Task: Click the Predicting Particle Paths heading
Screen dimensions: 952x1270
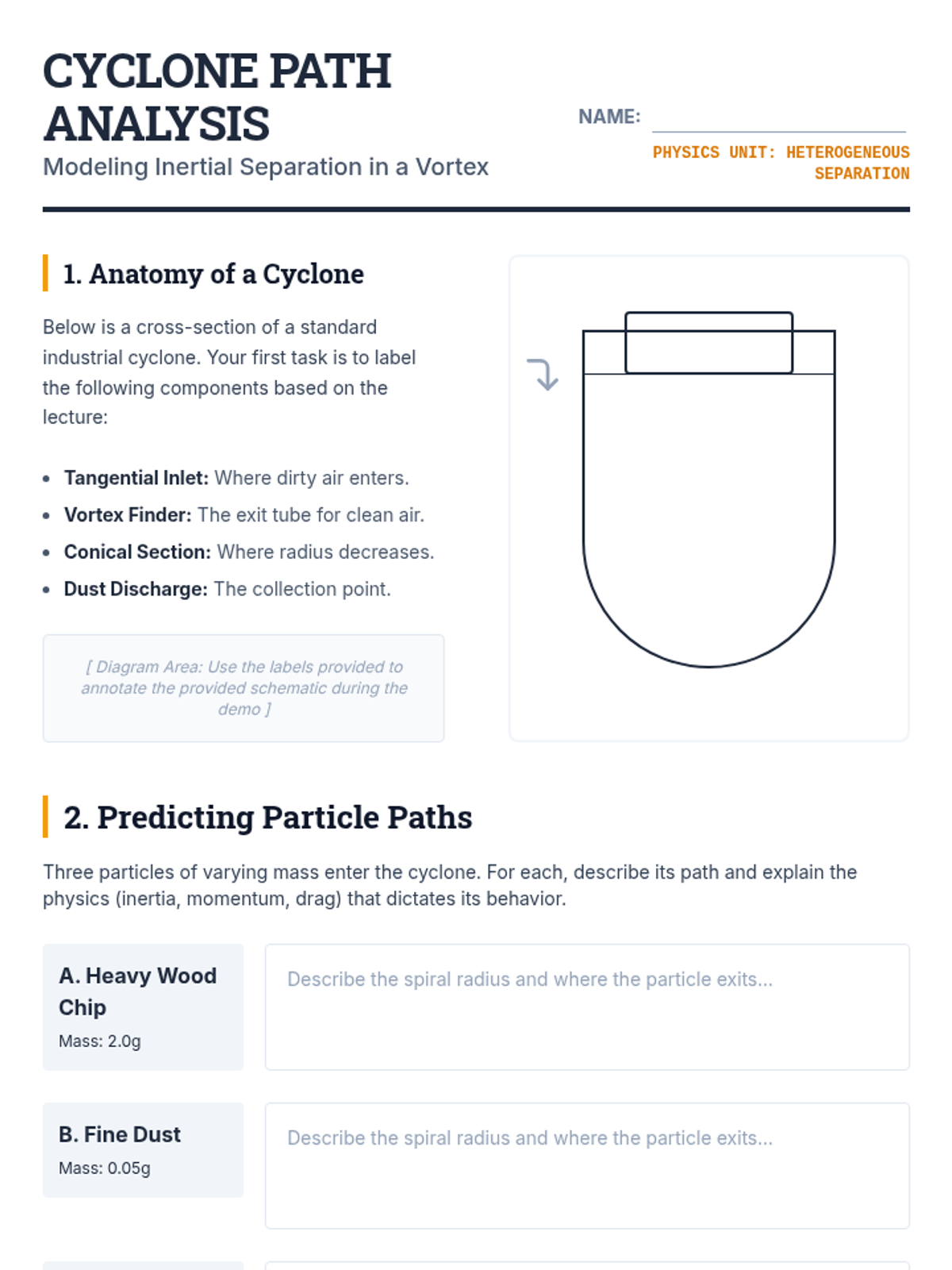Action: (267, 818)
